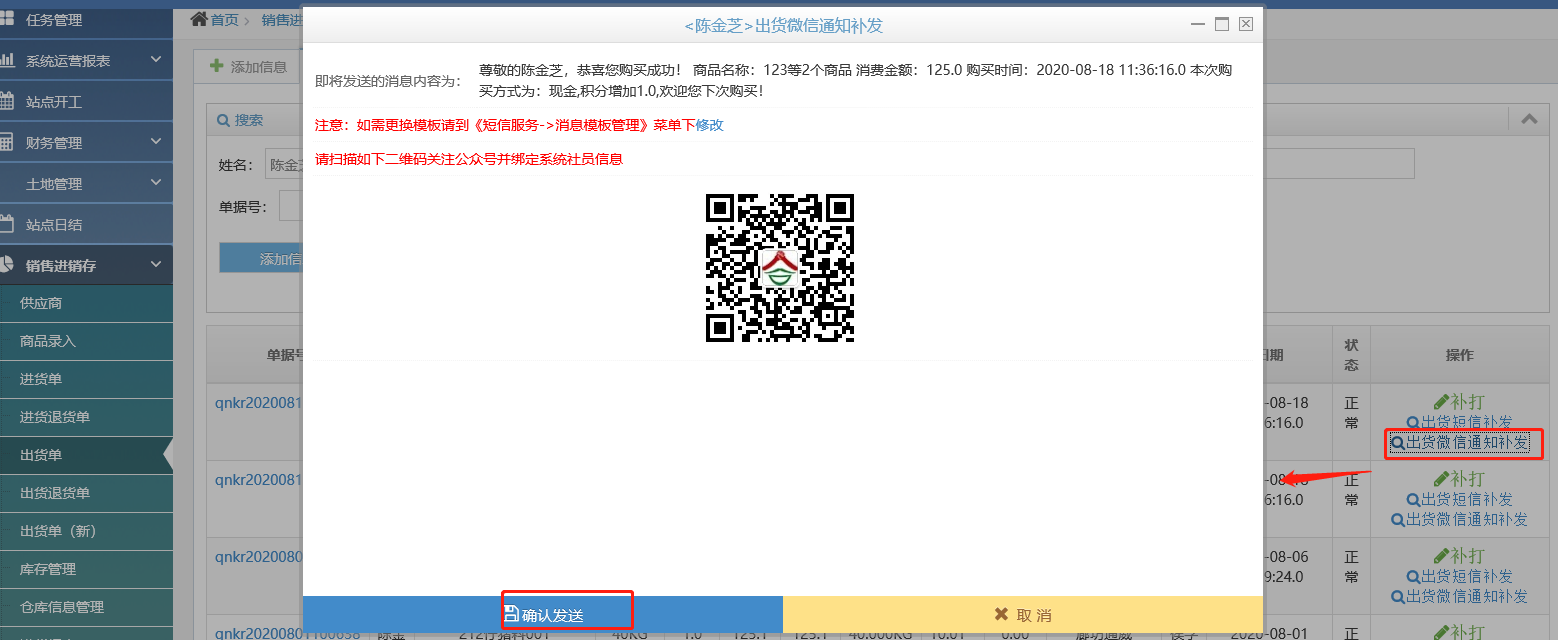Image resolution: width=1558 pixels, height=640 pixels.
Task: Go to 首页 breadcrumb link
Action: click(225, 20)
